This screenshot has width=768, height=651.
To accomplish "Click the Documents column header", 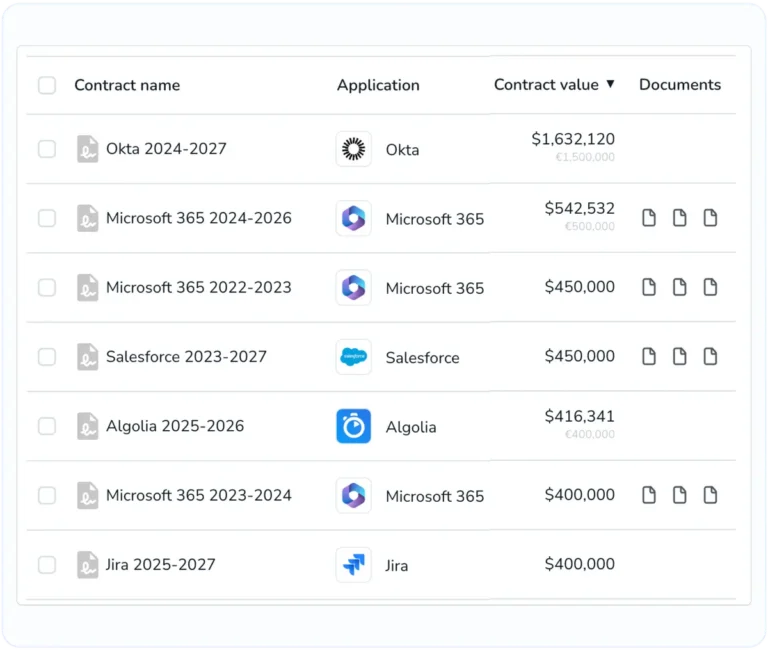I will 680,85.
